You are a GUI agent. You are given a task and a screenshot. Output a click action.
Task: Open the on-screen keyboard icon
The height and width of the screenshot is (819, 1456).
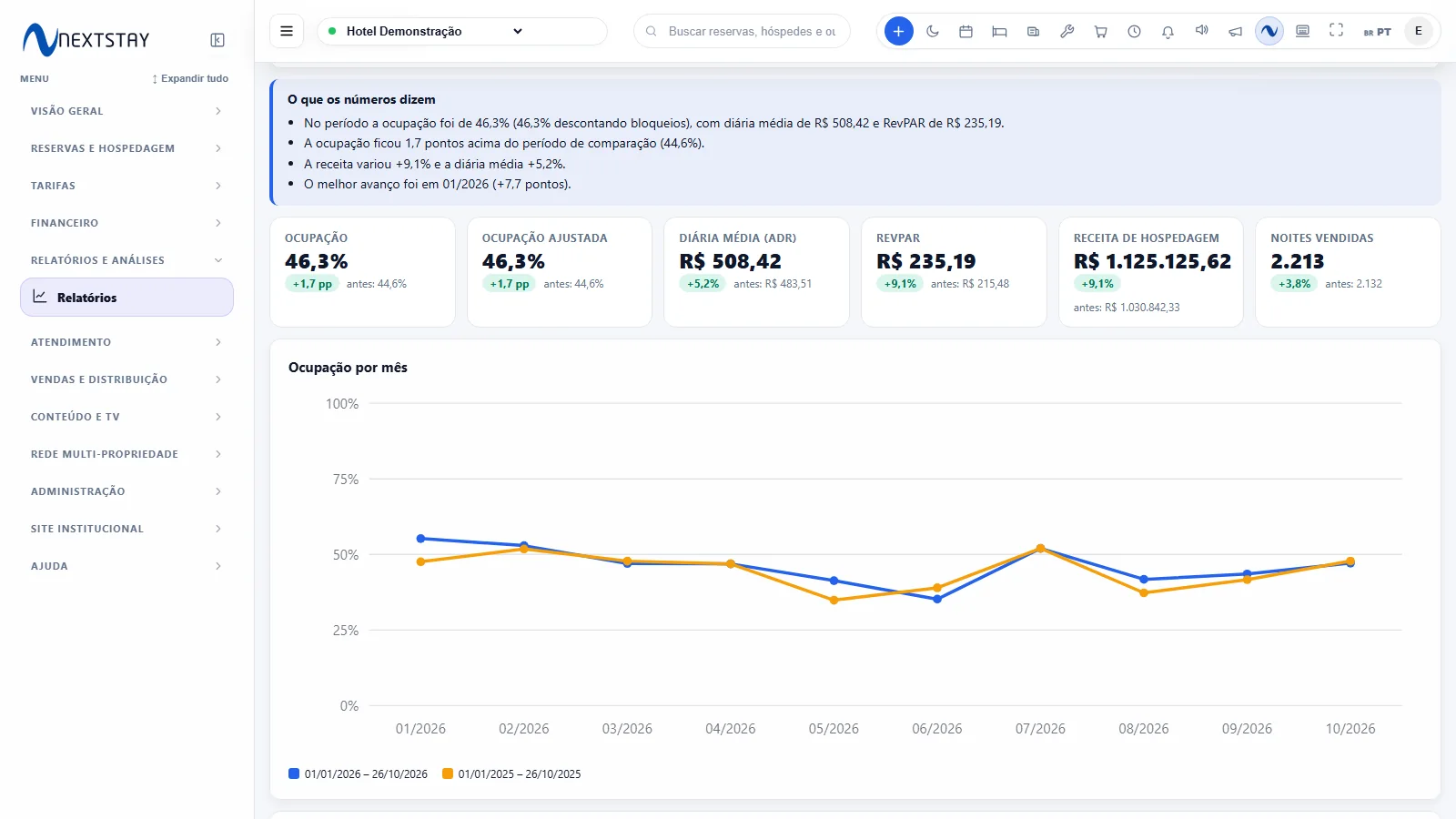pyautogui.click(x=1302, y=31)
